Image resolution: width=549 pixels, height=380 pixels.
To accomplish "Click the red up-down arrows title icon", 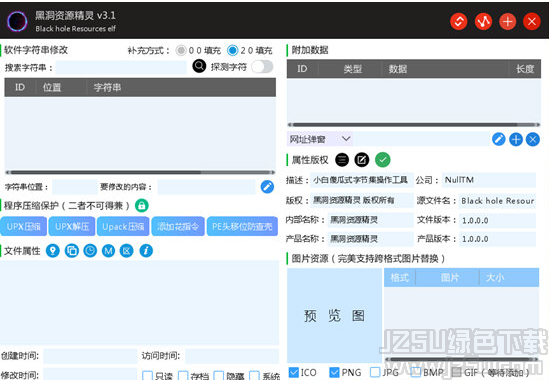I will [x=459, y=22].
